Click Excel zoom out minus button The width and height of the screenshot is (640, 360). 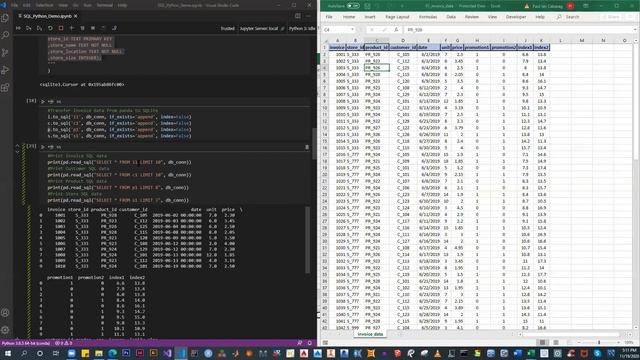[x=579, y=342]
